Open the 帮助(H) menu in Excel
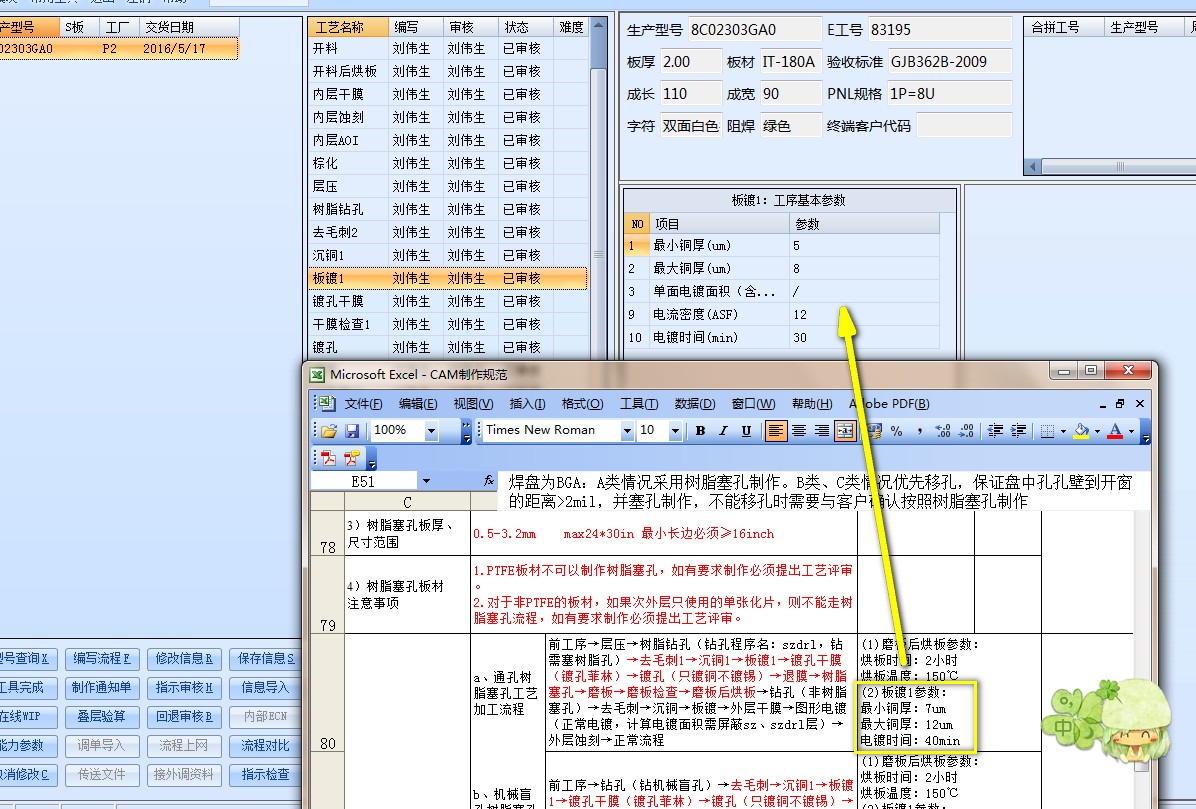Viewport: 1196px width, 809px height. 812,403
